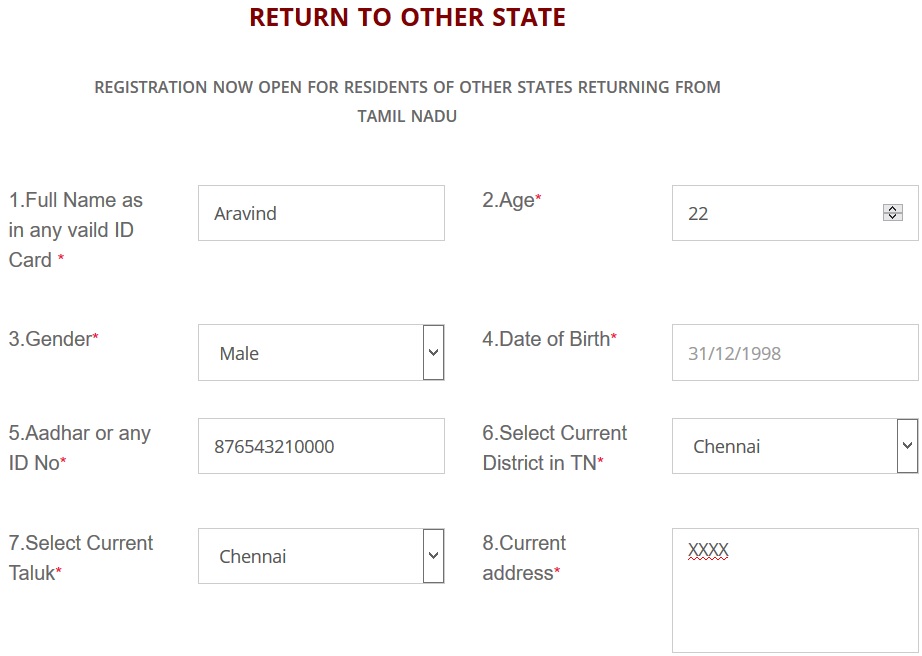This screenshot has height=656, width=922.
Task: Click the Date of Birth field
Action: coord(795,353)
